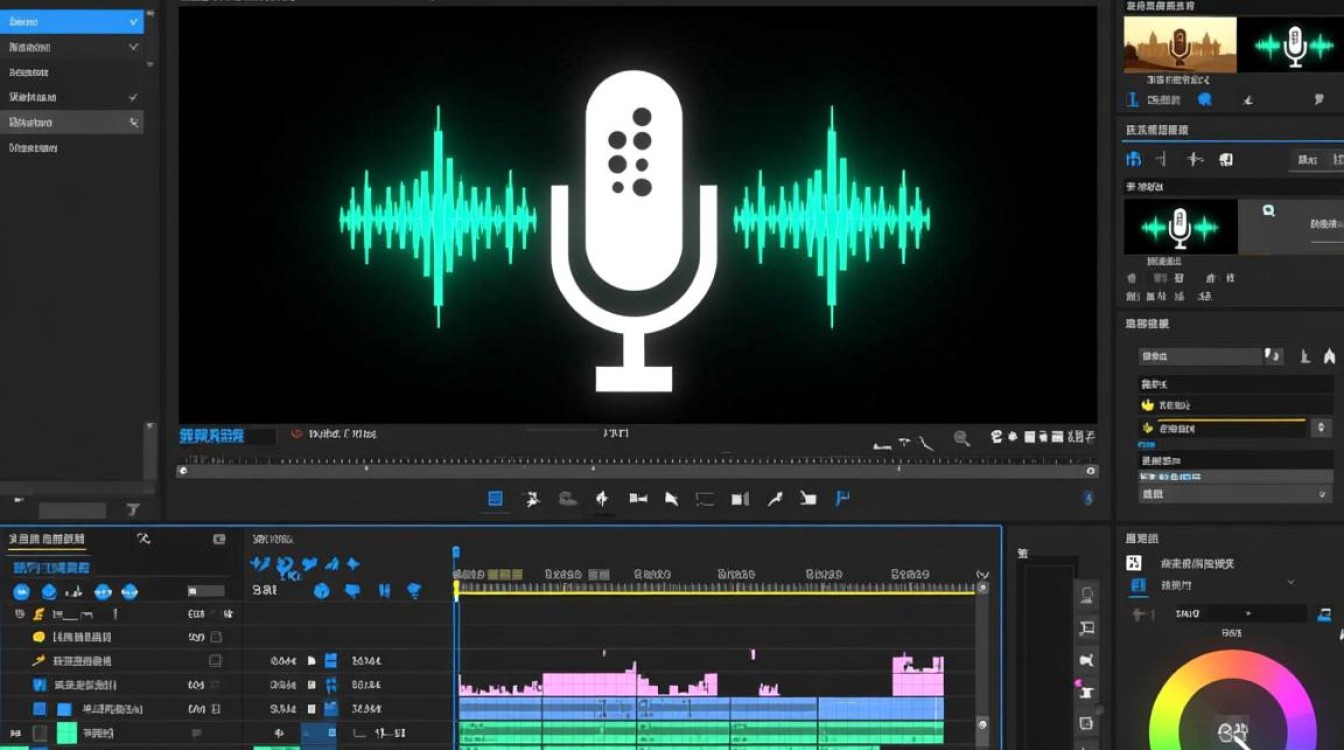The width and height of the screenshot is (1344, 750).
Task: Open the sepia microphone thumbnail
Action: (x=1180, y=44)
